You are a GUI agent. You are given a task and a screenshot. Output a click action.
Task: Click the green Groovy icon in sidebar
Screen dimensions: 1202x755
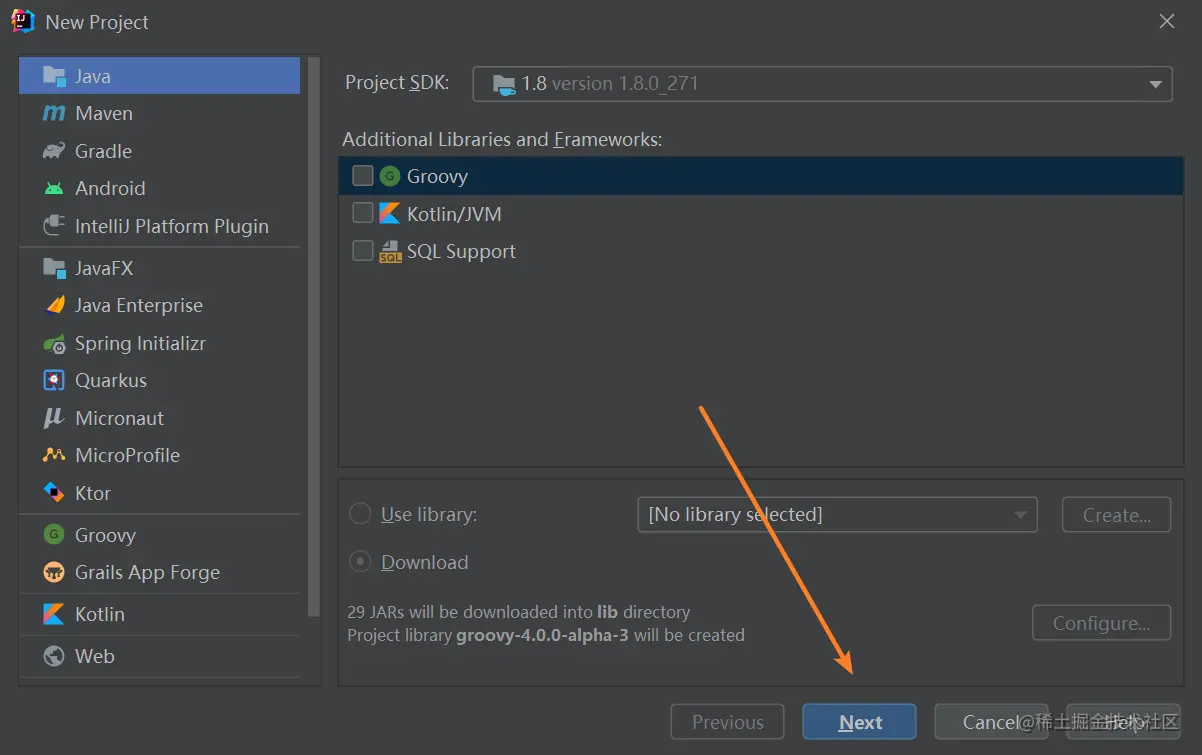(x=54, y=535)
